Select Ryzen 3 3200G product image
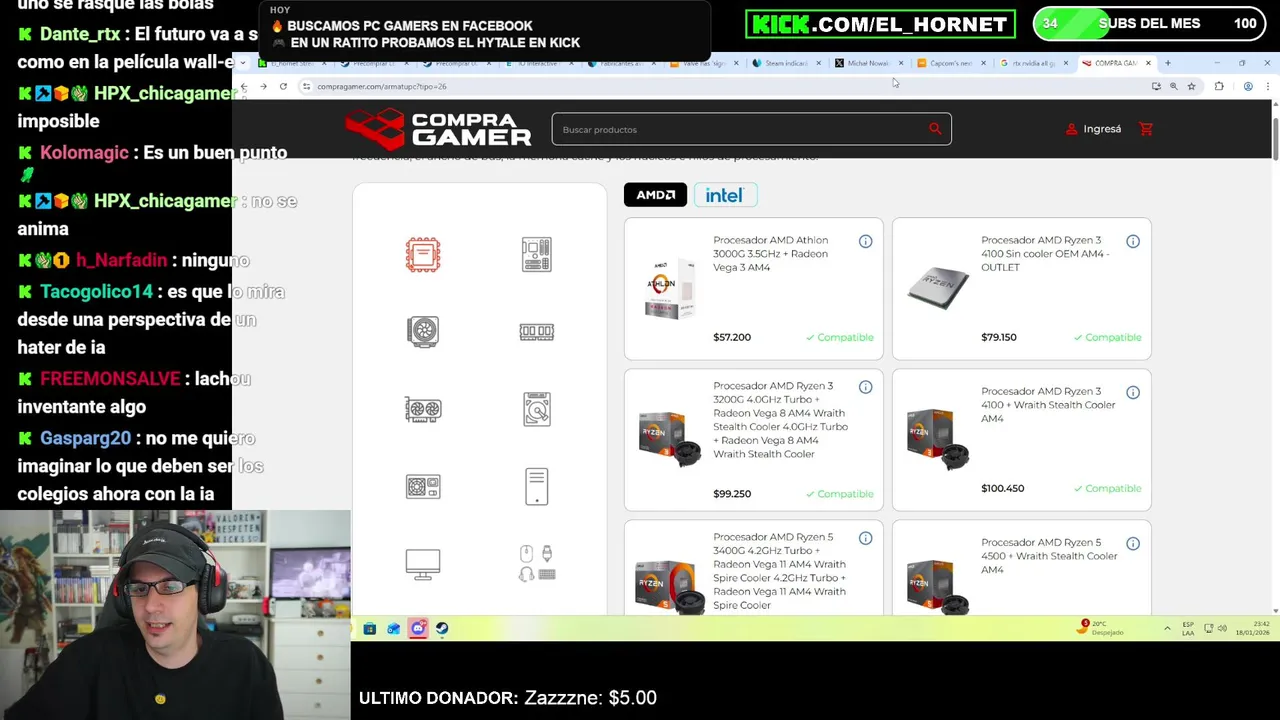This screenshot has height=720, width=1280. (670, 440)
